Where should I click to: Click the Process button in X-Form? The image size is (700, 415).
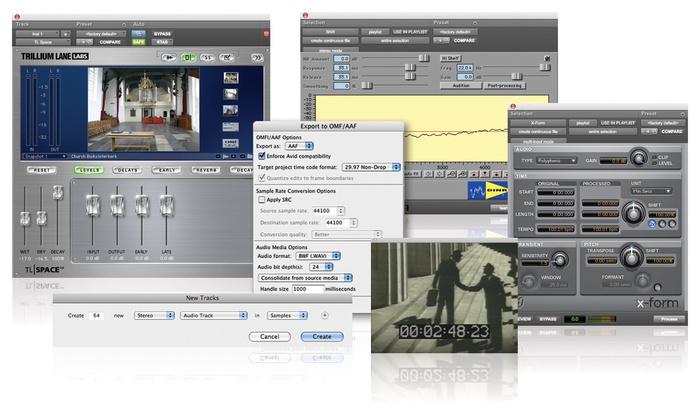669,319
